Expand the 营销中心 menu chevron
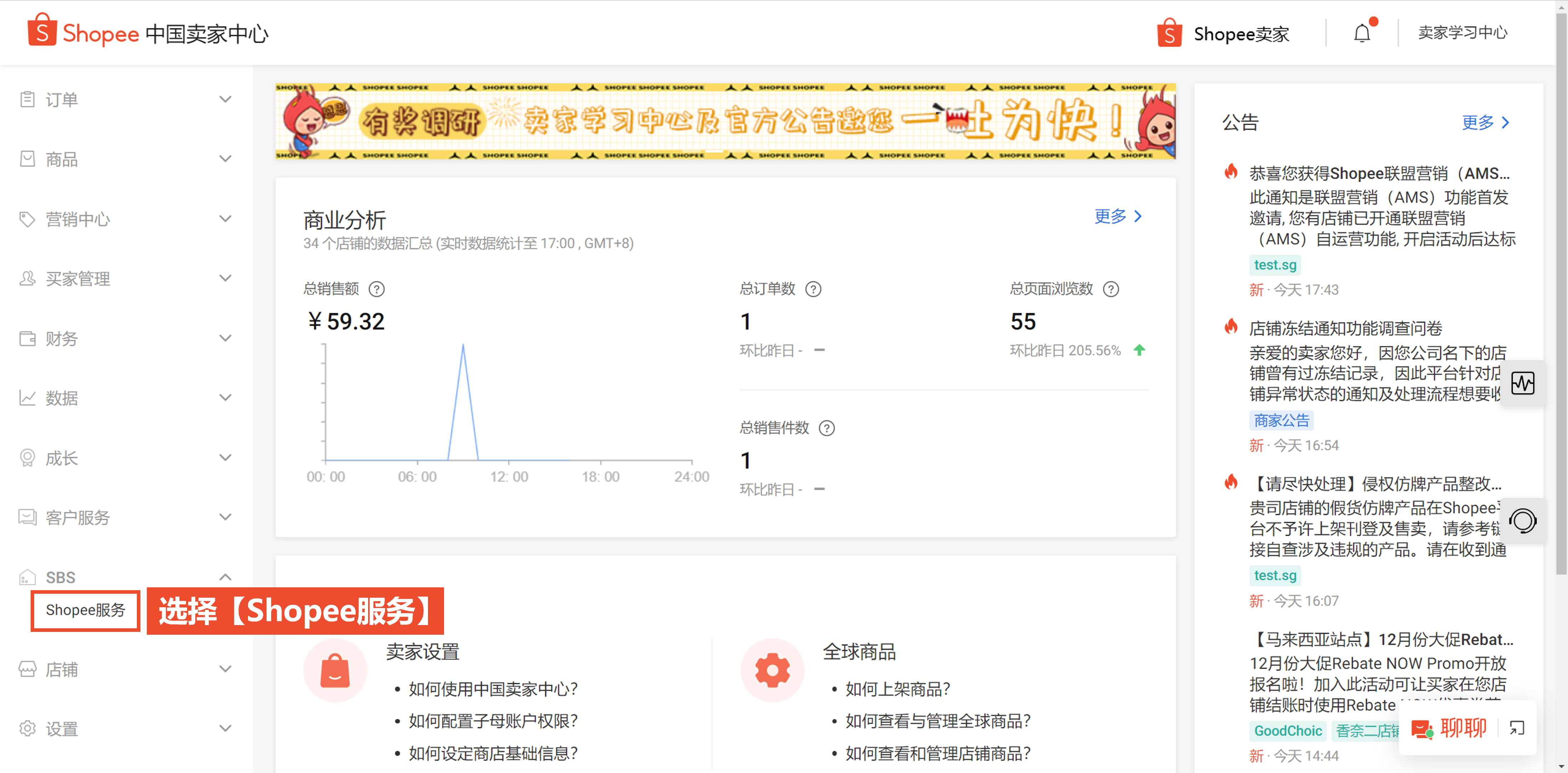 [225, 218]
